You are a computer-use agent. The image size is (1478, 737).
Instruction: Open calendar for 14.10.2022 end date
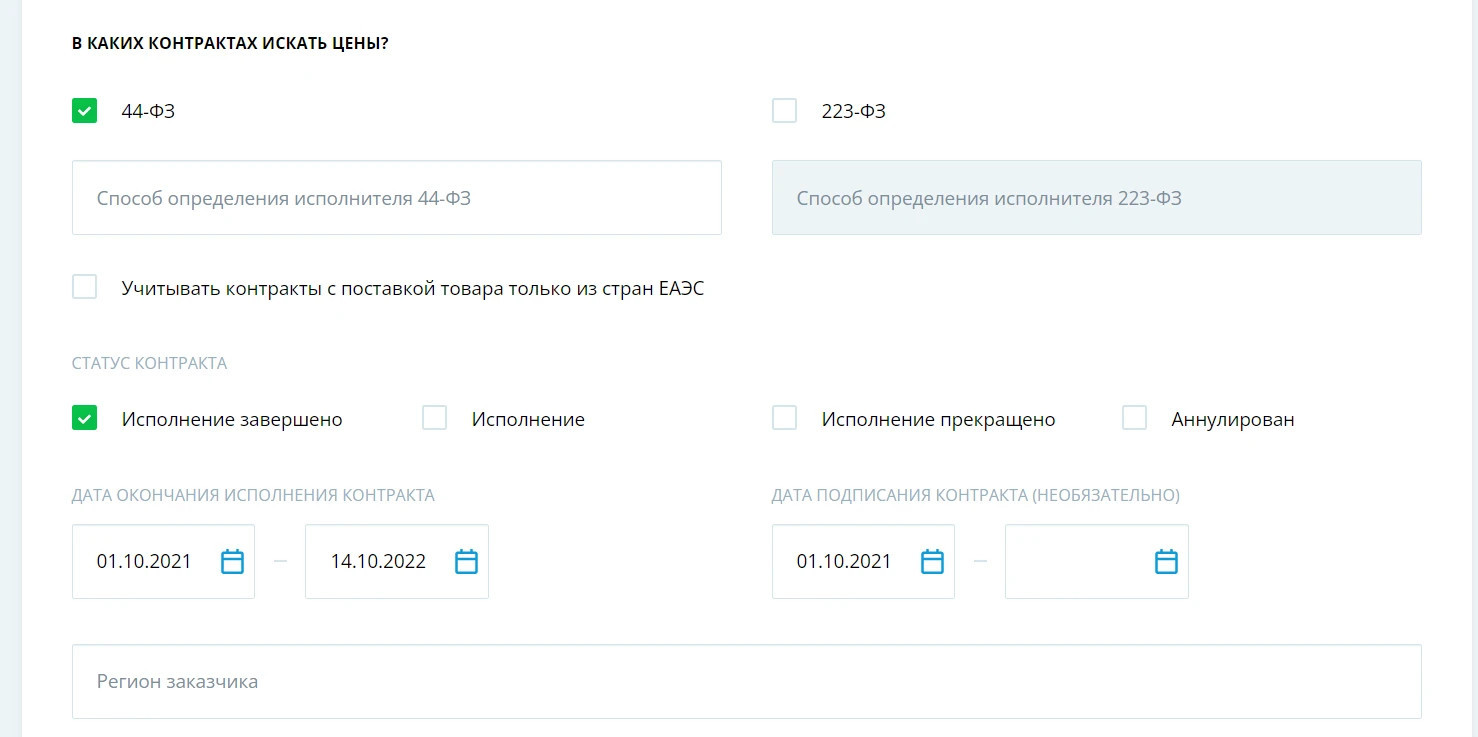point(466,562)
